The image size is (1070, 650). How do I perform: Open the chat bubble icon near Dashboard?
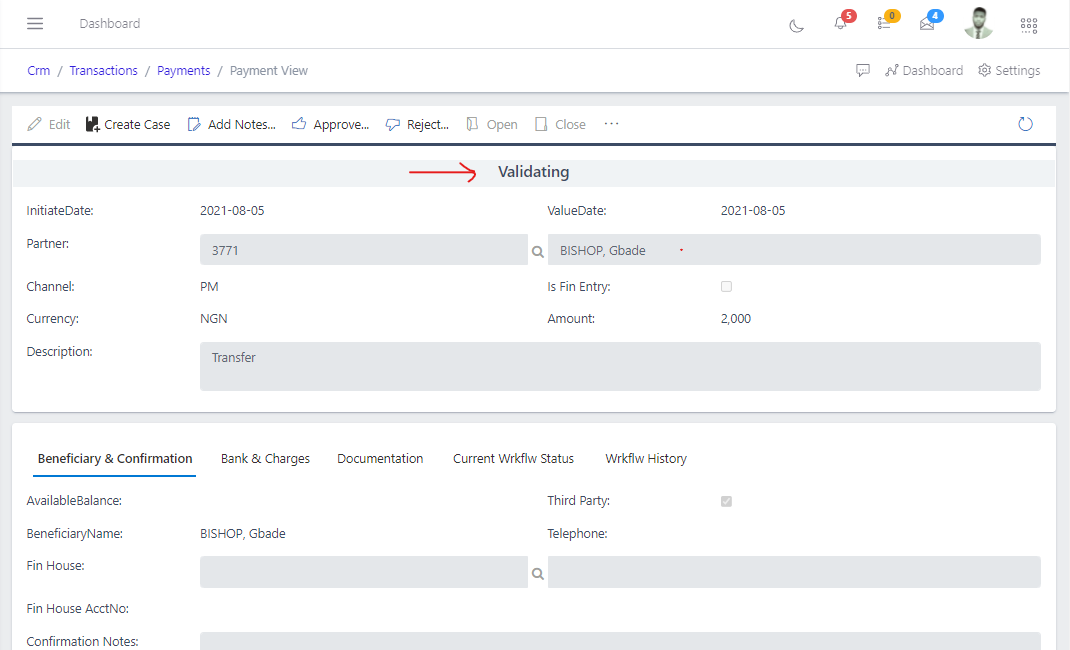[x=862, y=70]
